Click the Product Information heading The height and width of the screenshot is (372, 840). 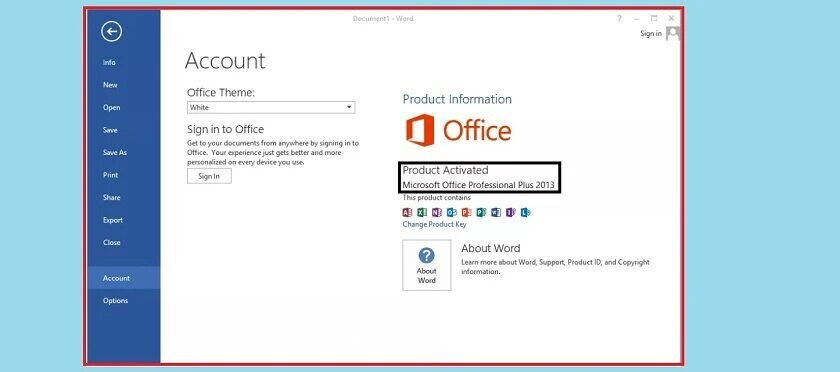(457, 99)
